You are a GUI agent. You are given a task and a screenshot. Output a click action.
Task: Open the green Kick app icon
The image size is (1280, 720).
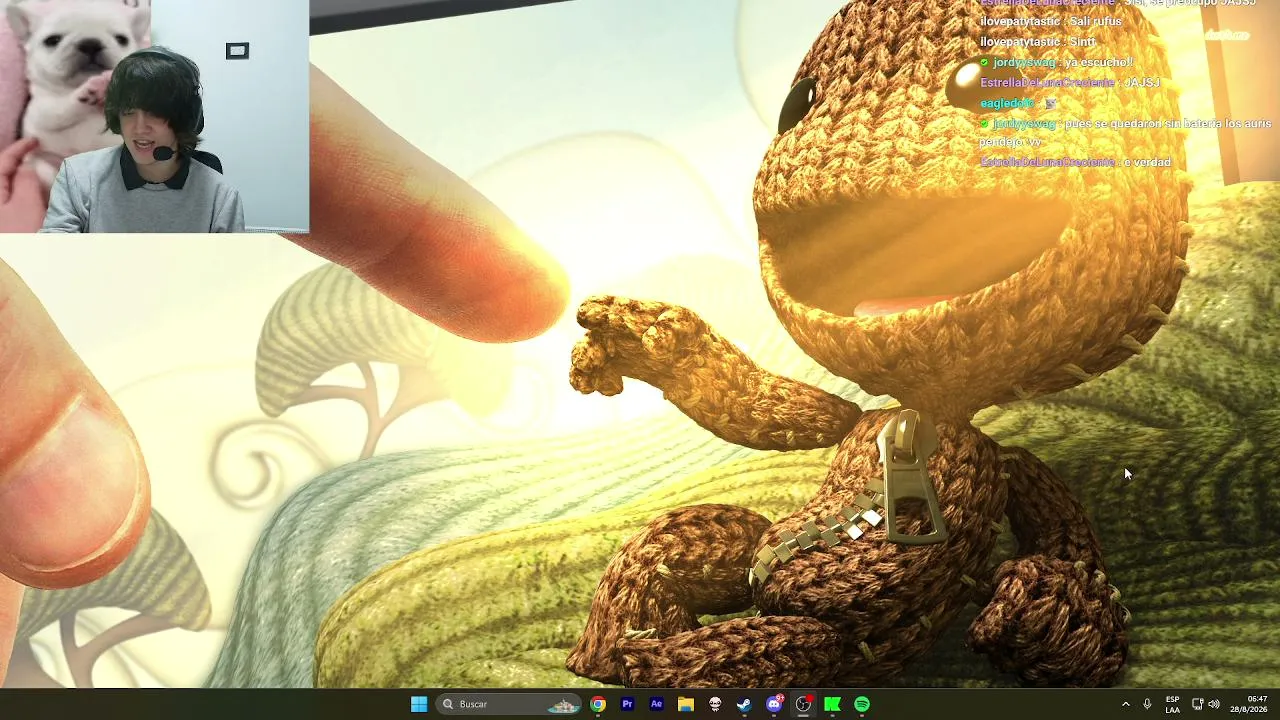(832, 704)
